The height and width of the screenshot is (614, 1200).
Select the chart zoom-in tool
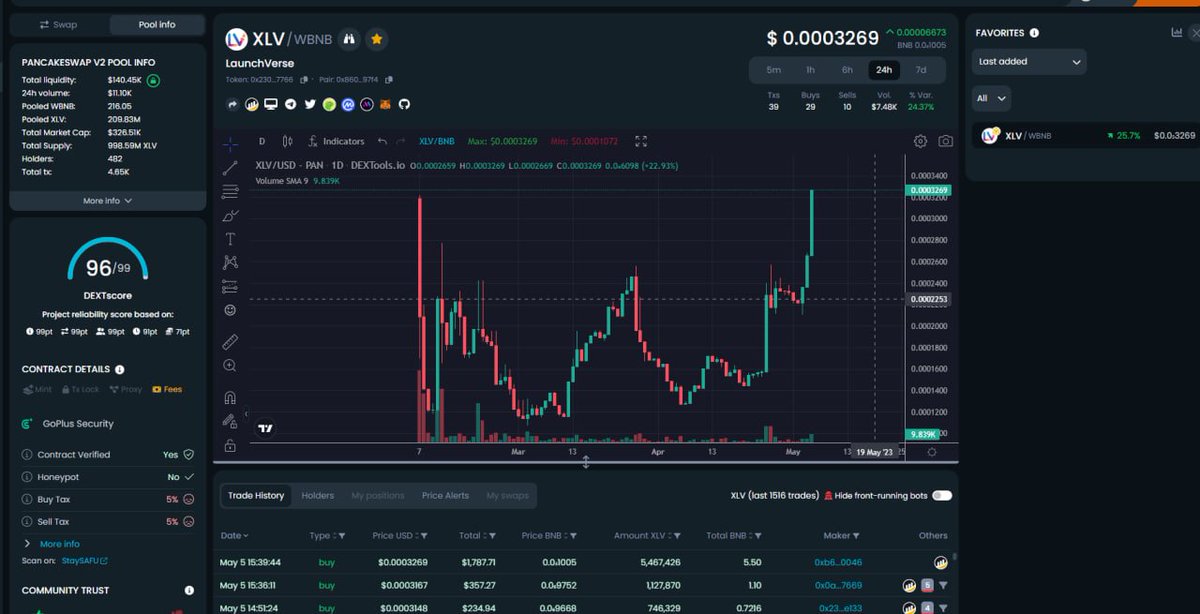click(x=230, y=366)
